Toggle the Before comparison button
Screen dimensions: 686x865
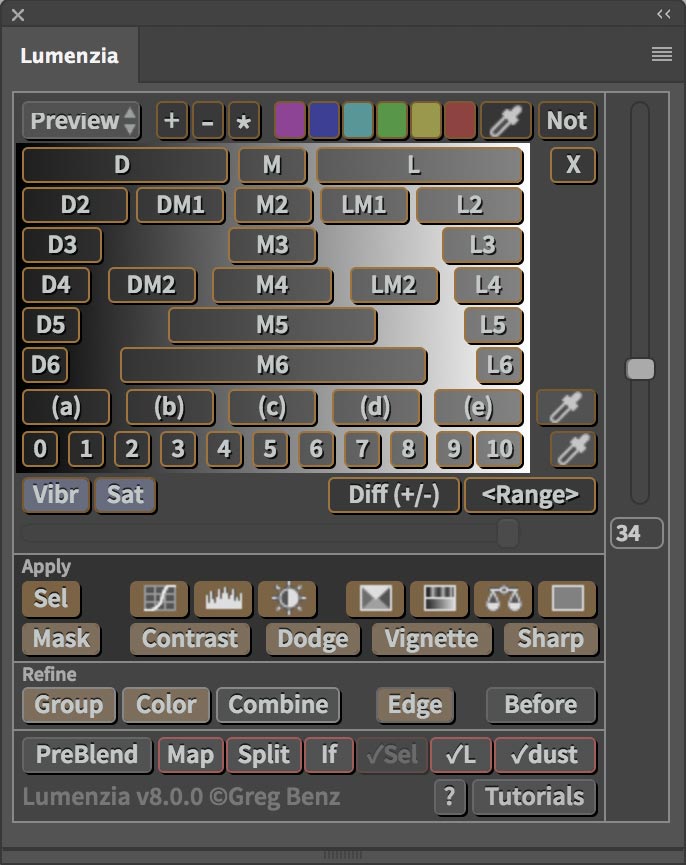click(541, 704)
